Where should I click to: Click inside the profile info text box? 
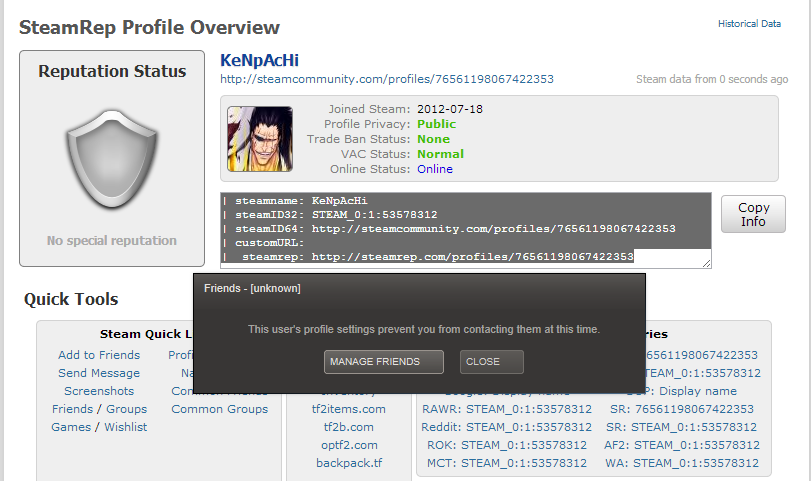tap(465, 229)
